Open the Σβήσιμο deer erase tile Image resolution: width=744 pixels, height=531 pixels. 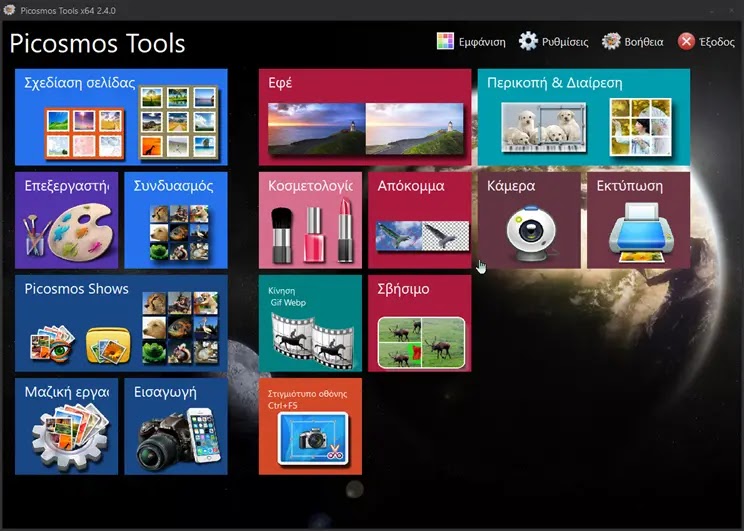click(420, 323)
